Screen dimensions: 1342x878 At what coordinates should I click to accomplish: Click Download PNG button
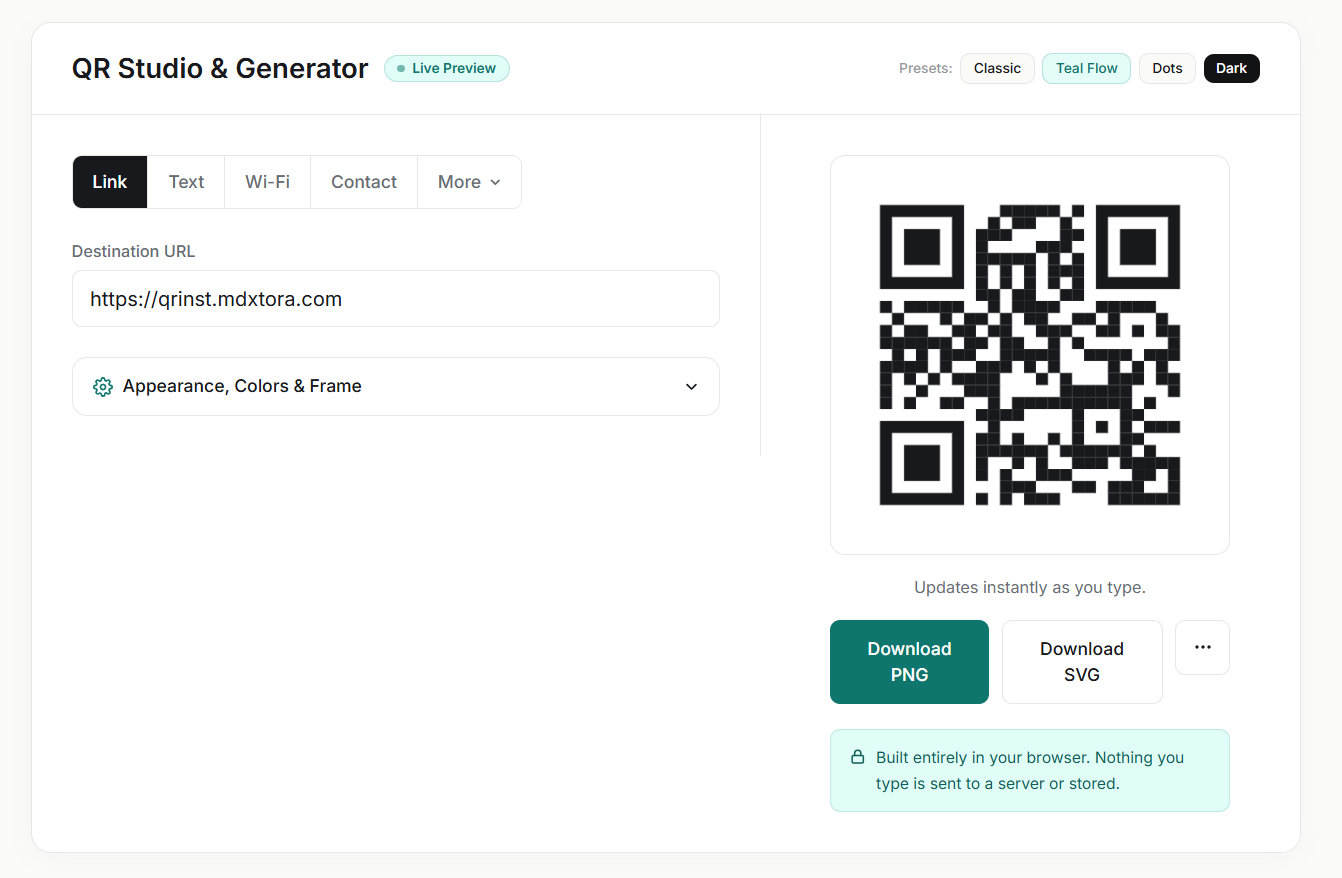coord(909,662)
